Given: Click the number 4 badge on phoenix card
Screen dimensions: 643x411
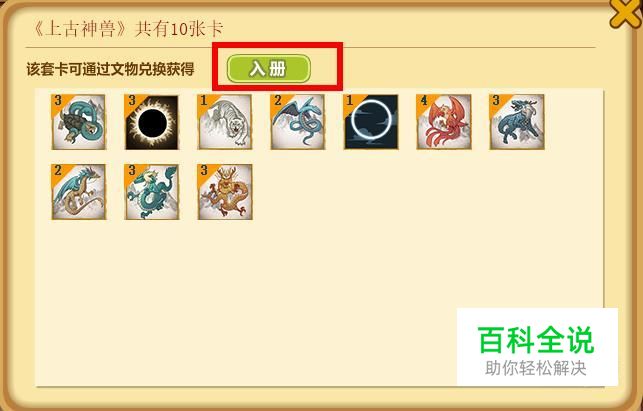Looking at the screenshot, I should tap(424, 101).
